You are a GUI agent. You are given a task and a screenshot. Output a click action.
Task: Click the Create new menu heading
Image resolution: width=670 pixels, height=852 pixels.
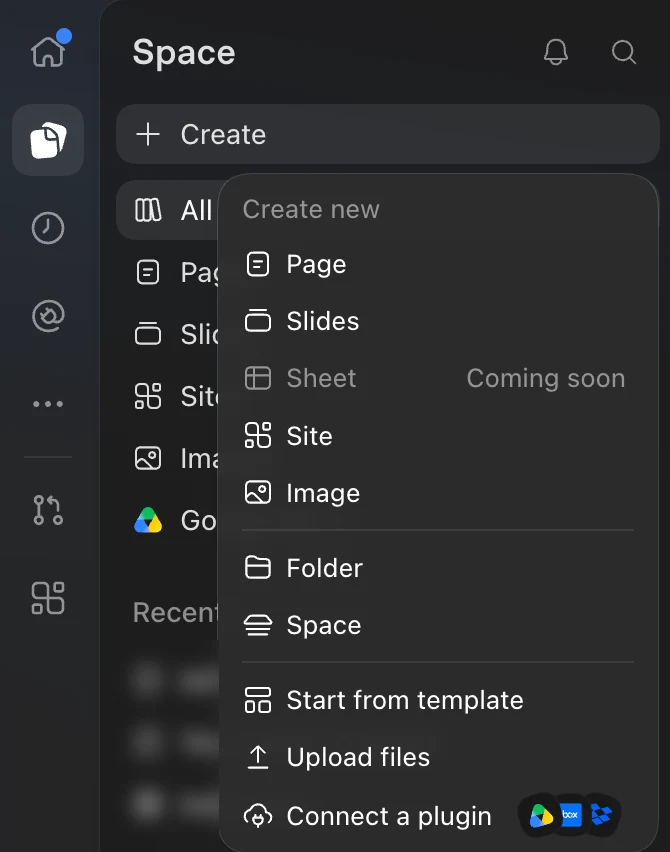pos(311,209)
